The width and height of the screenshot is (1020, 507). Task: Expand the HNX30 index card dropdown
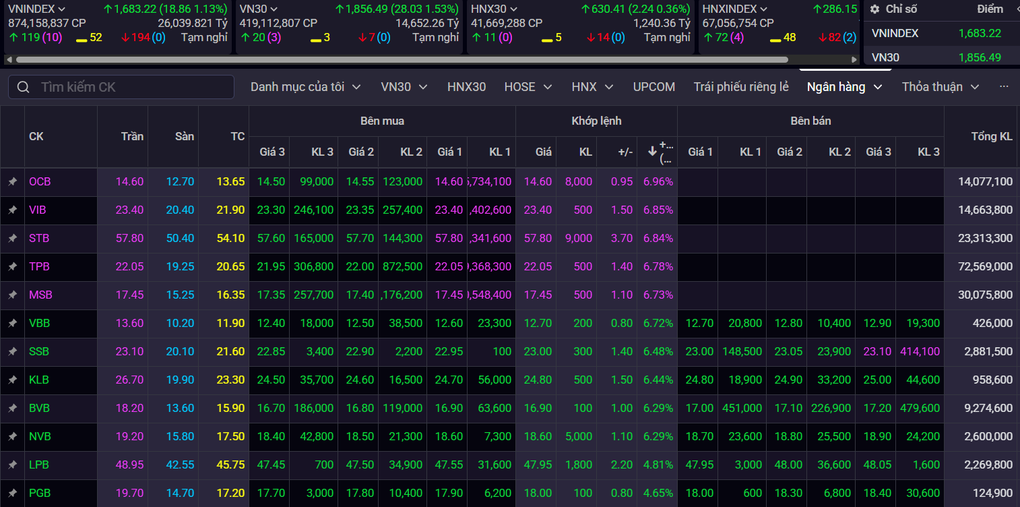click(x=514, y=9)
